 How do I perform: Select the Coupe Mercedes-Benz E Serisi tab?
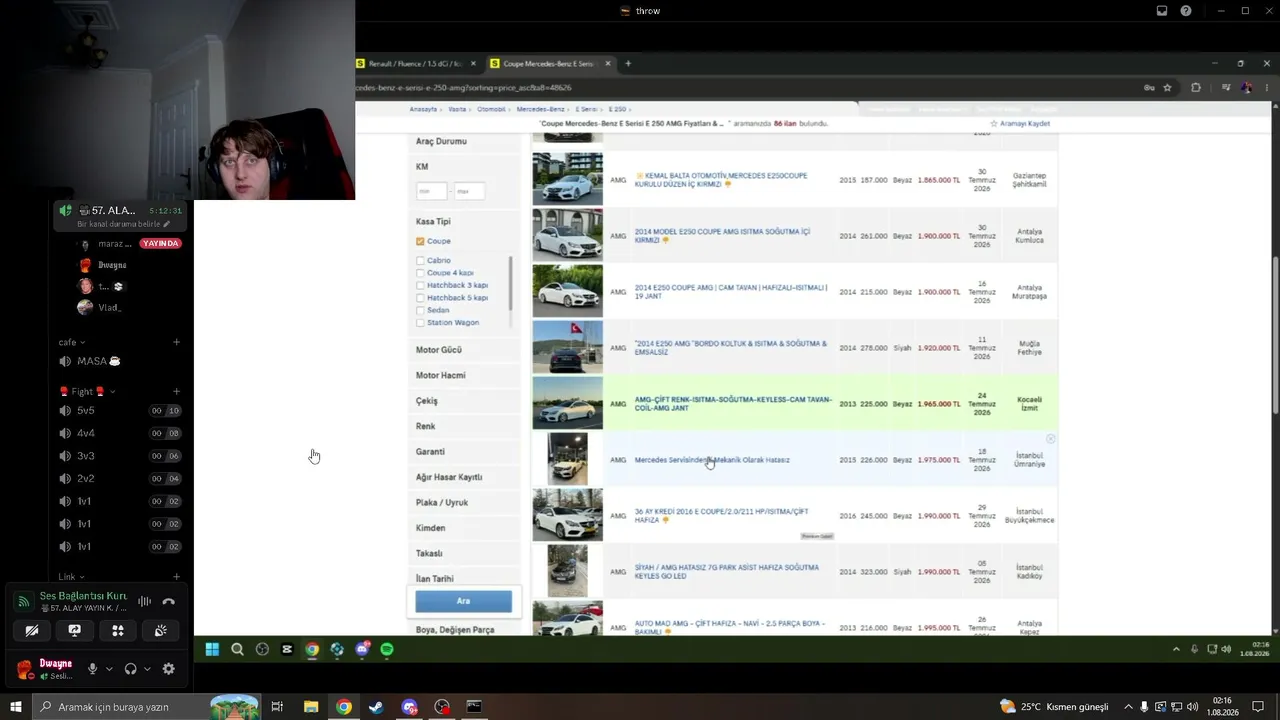549,64
